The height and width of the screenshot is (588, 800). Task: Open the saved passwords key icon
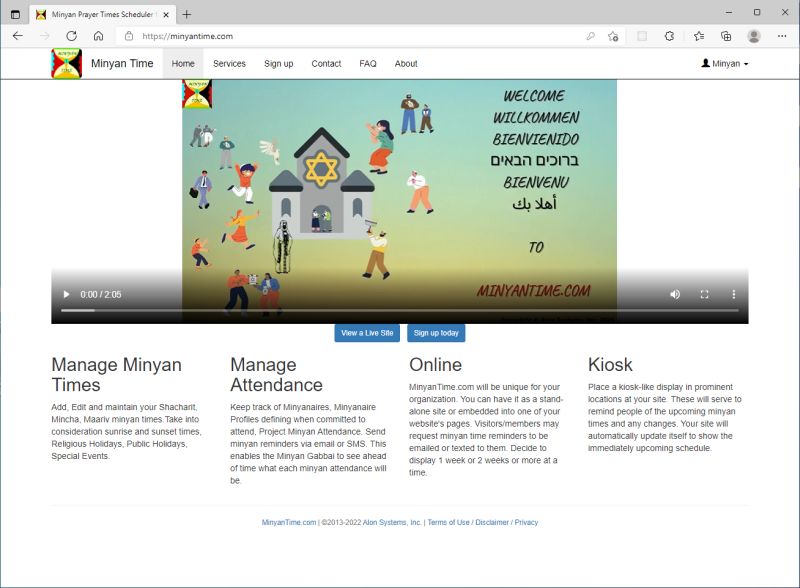590,36
